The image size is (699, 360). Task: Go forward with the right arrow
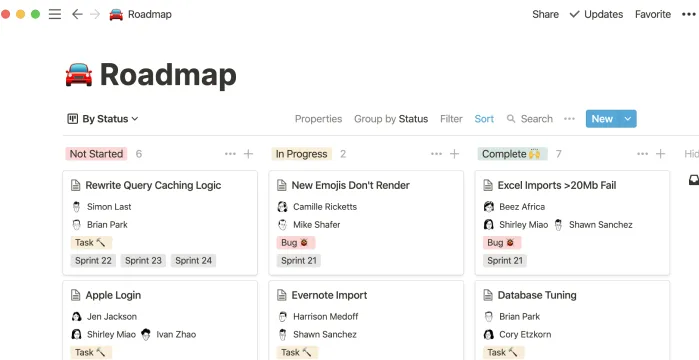[x=95, y=14]
